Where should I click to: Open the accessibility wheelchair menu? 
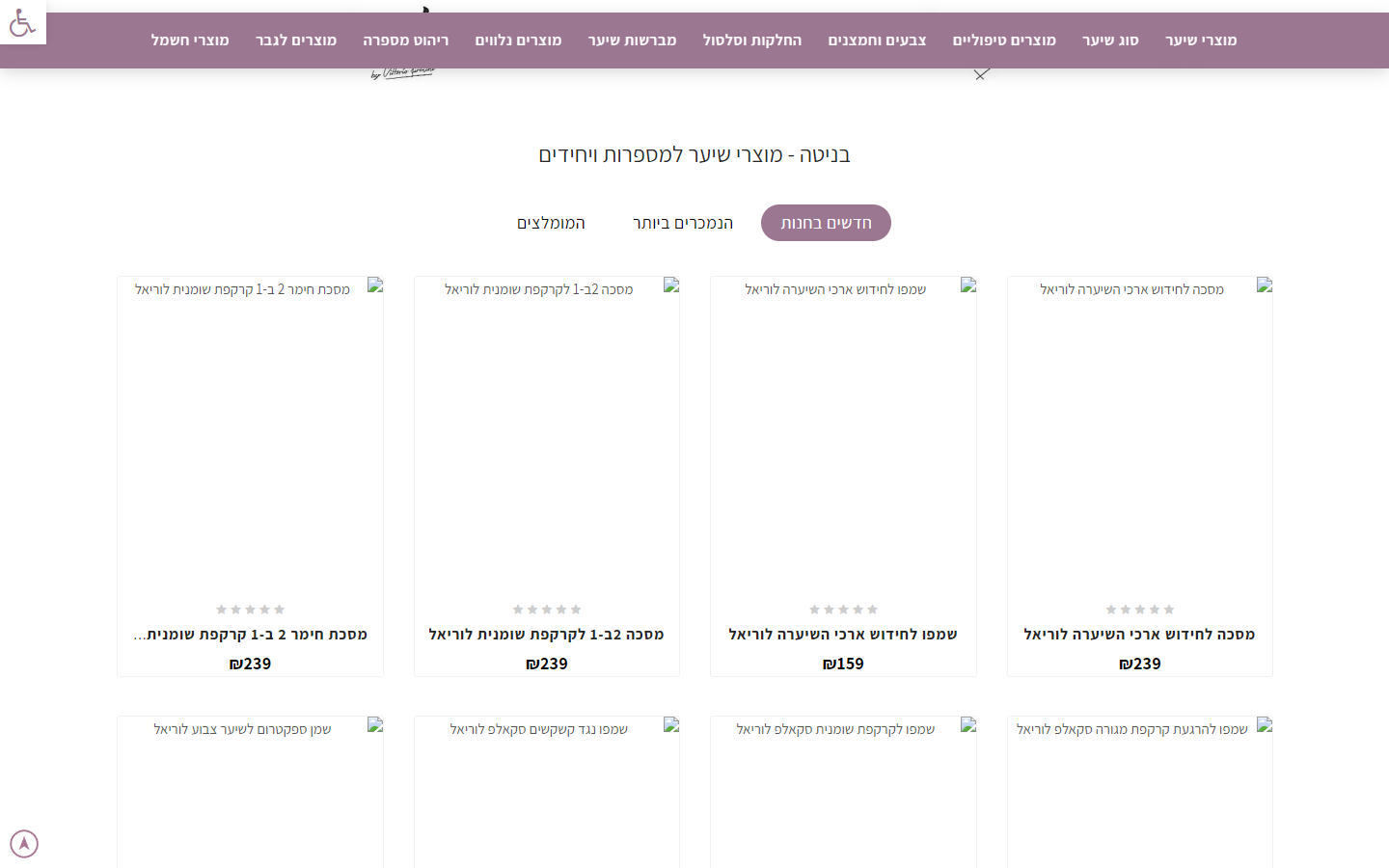[22, 22]
